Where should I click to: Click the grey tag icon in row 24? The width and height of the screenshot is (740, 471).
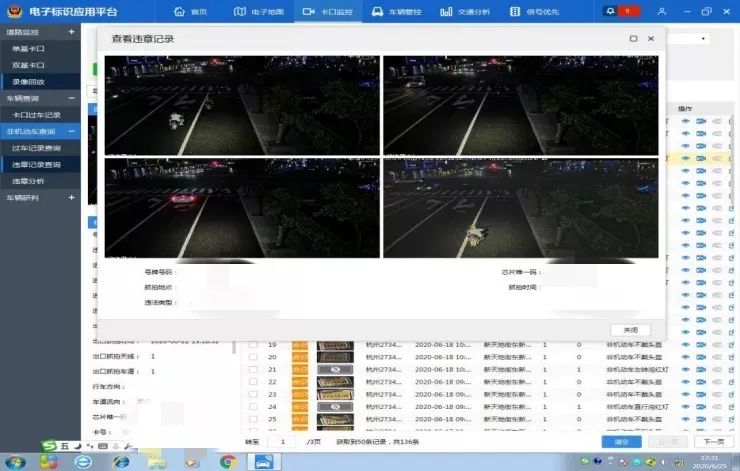click(x=717, y=407)
